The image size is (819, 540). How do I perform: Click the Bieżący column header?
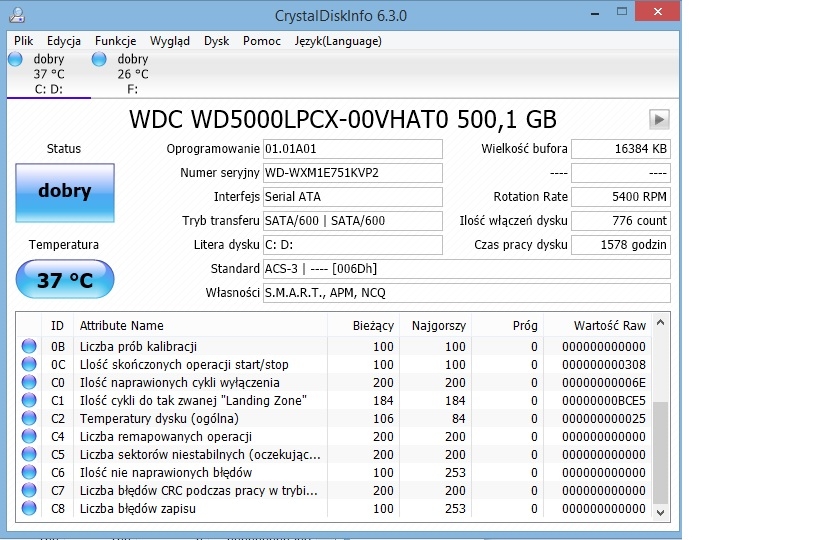[364, 325]
